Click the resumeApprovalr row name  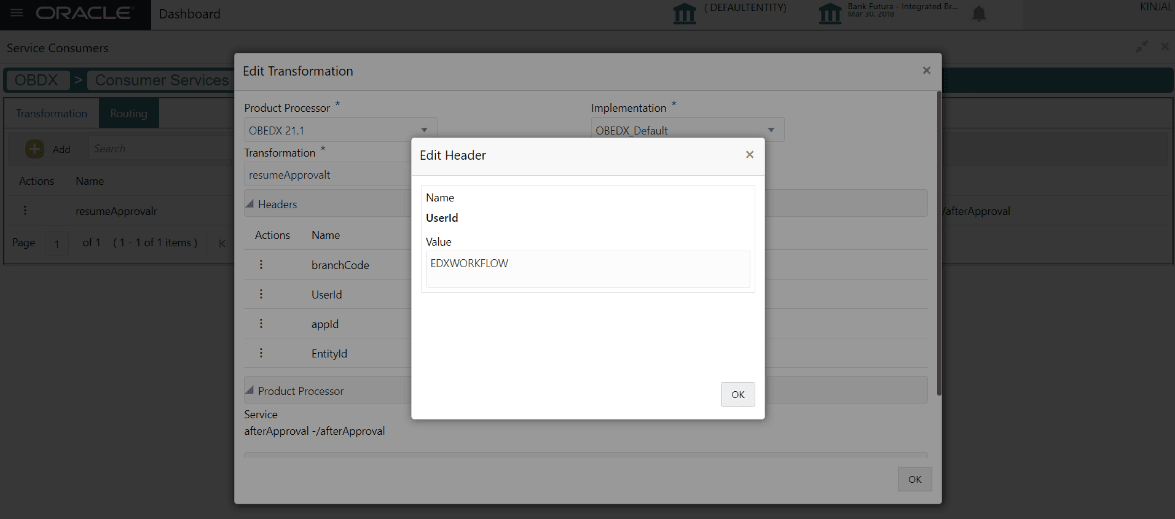pos(116,211)
